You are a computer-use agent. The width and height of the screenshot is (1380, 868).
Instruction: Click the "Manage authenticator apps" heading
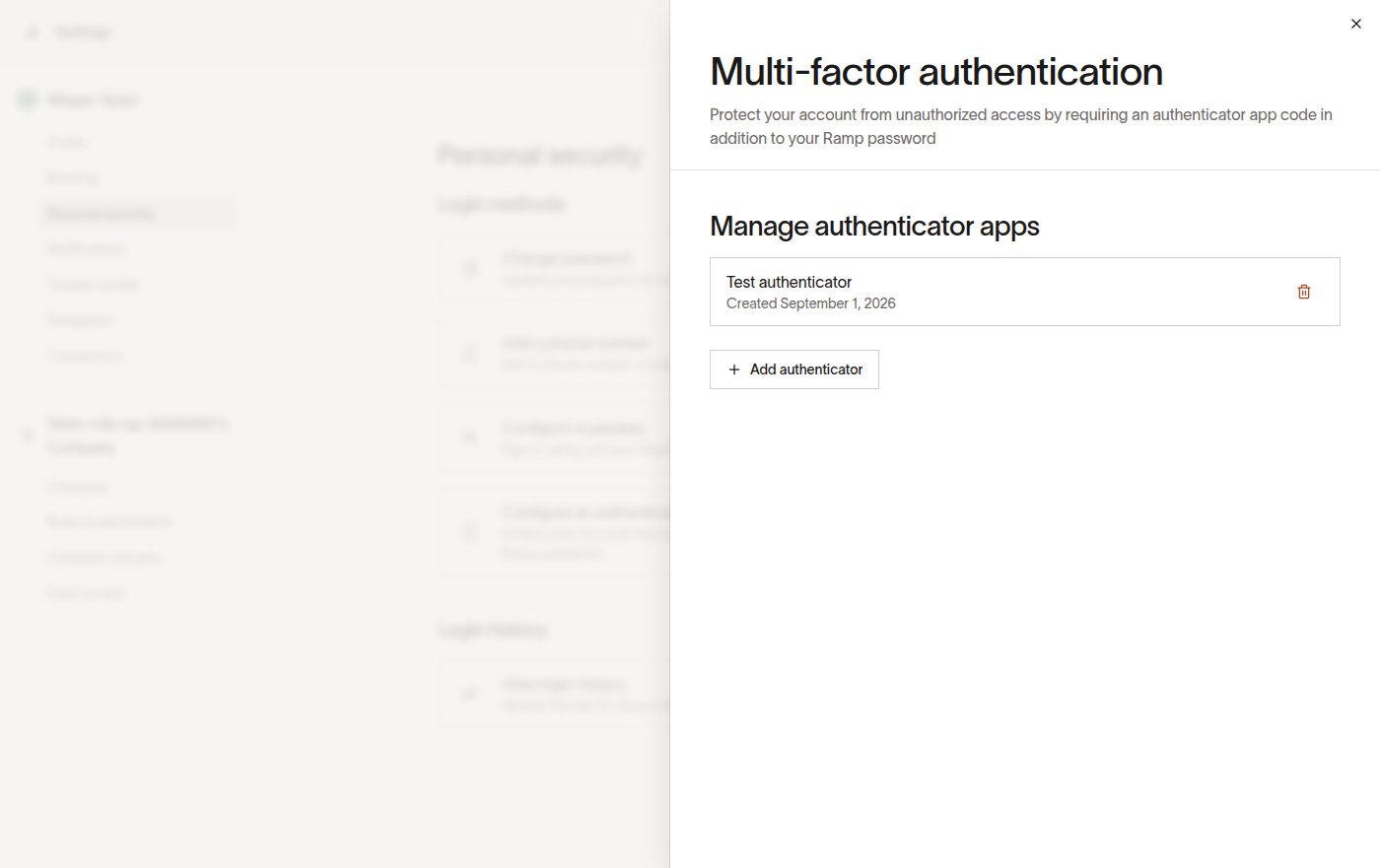point(874,227)
